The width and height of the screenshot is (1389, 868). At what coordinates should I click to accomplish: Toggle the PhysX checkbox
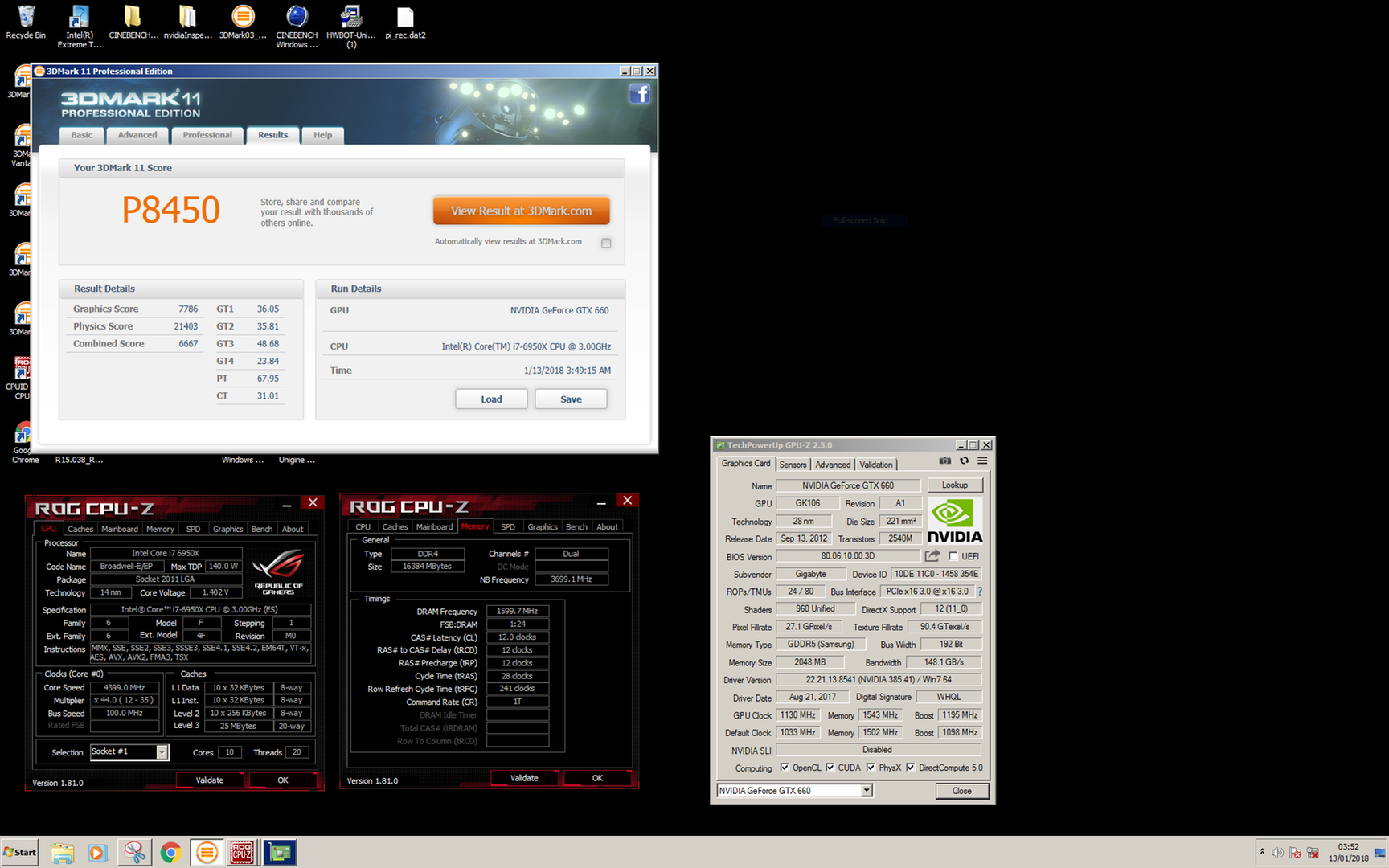pos(871,768)
